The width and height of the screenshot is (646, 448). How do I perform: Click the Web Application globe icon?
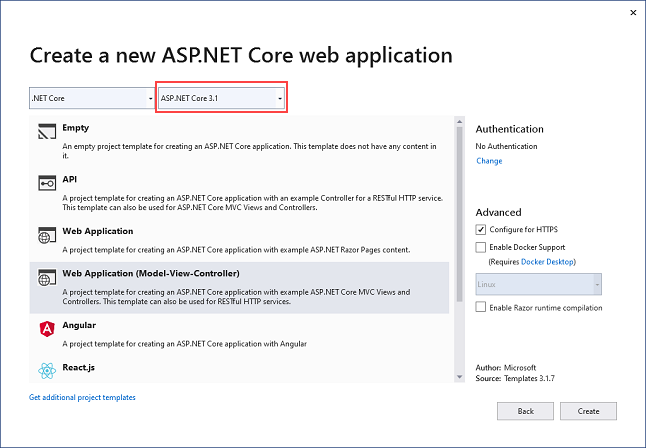pyautogui.click(x=46, y=236)
